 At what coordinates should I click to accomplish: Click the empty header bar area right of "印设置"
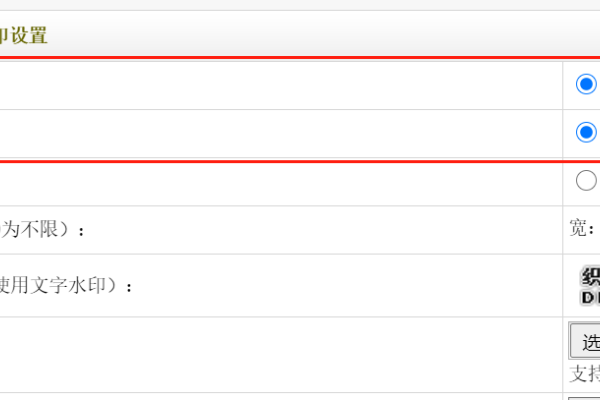pos(320,36)
